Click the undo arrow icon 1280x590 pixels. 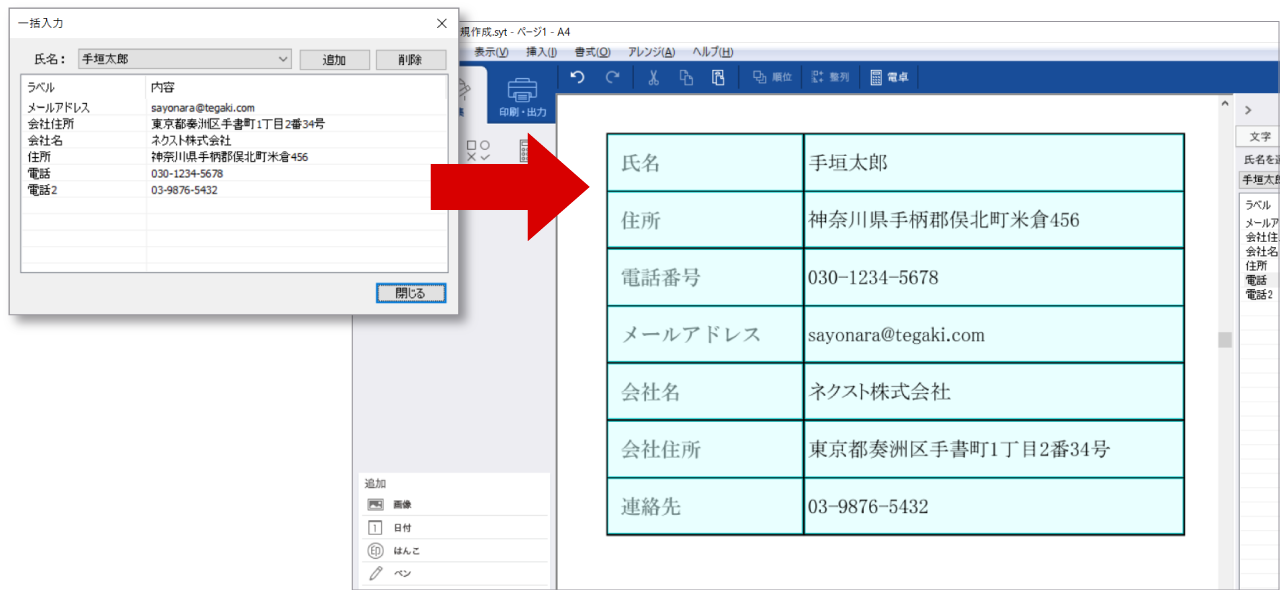[577, 77]
